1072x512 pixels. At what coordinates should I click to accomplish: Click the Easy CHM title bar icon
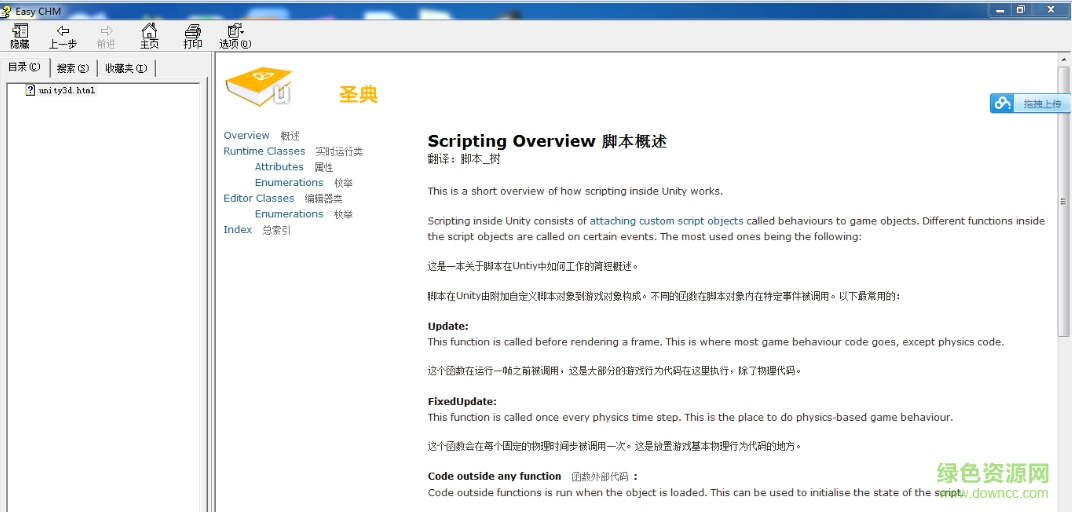coord(6,10)
